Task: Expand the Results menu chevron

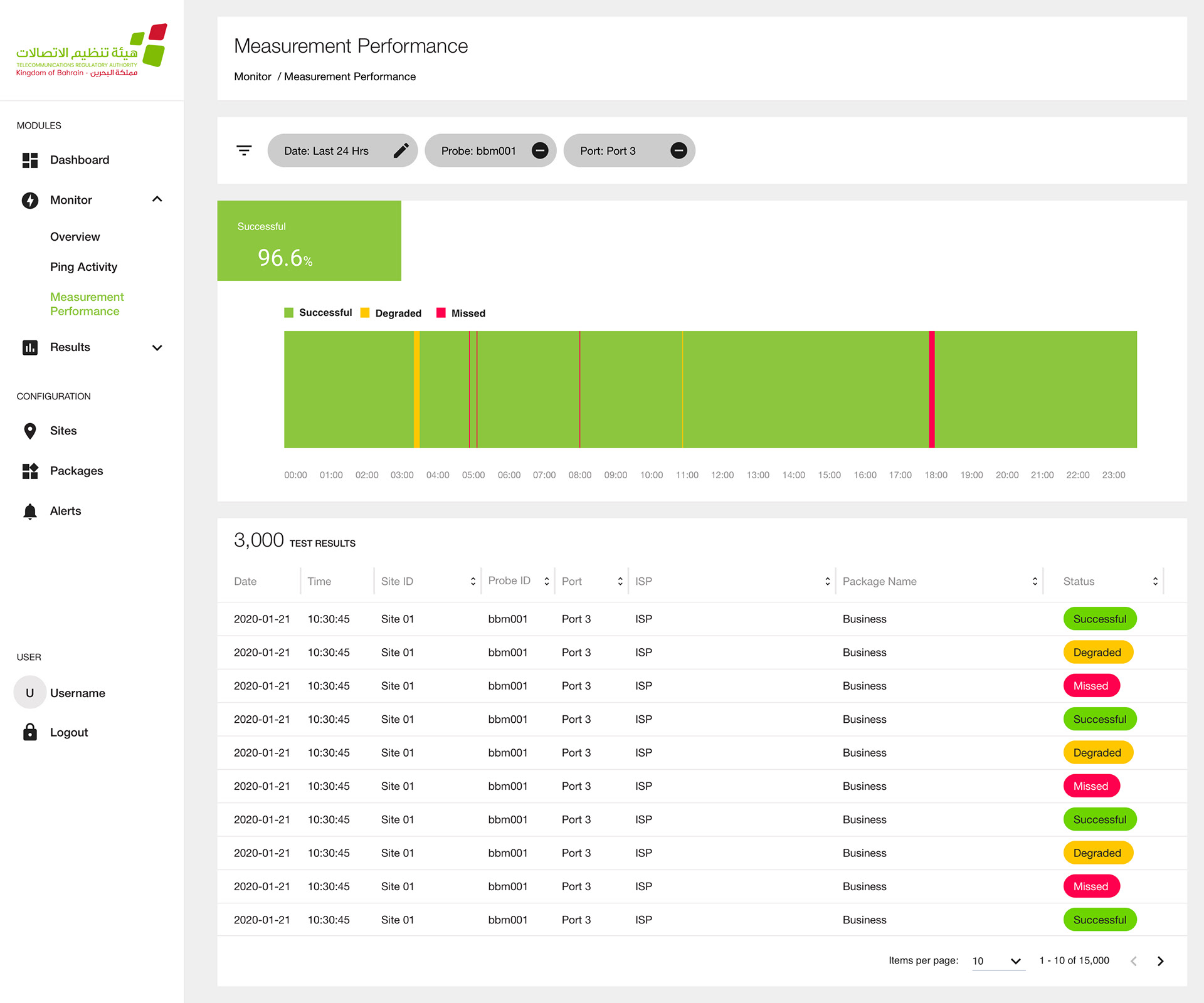Action: (x=157, y=347)
